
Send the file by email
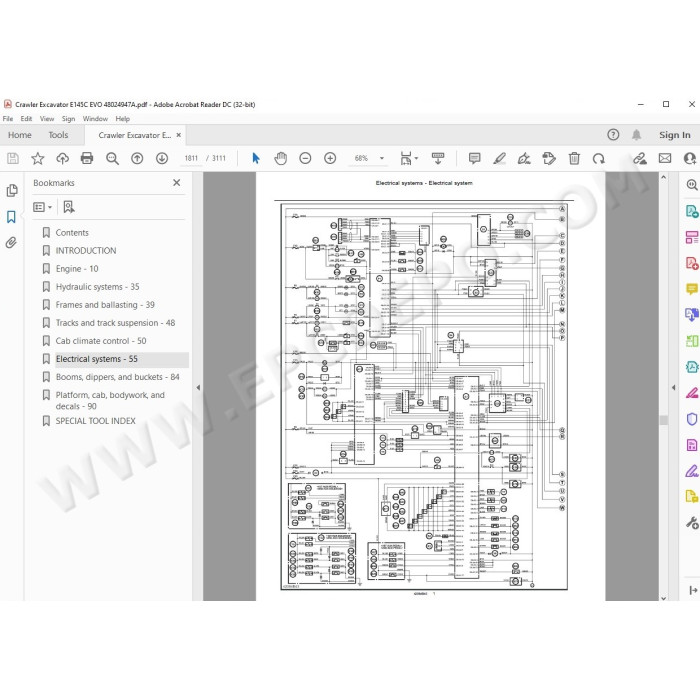tap(665, 158)
